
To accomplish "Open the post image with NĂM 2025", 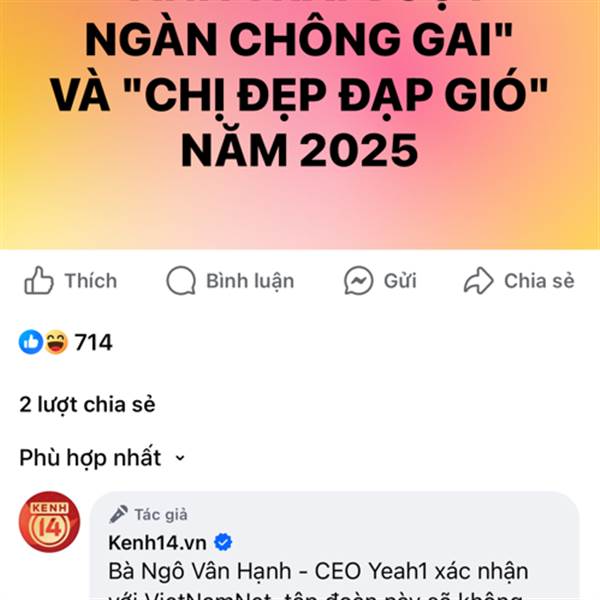I will (300, 124).
